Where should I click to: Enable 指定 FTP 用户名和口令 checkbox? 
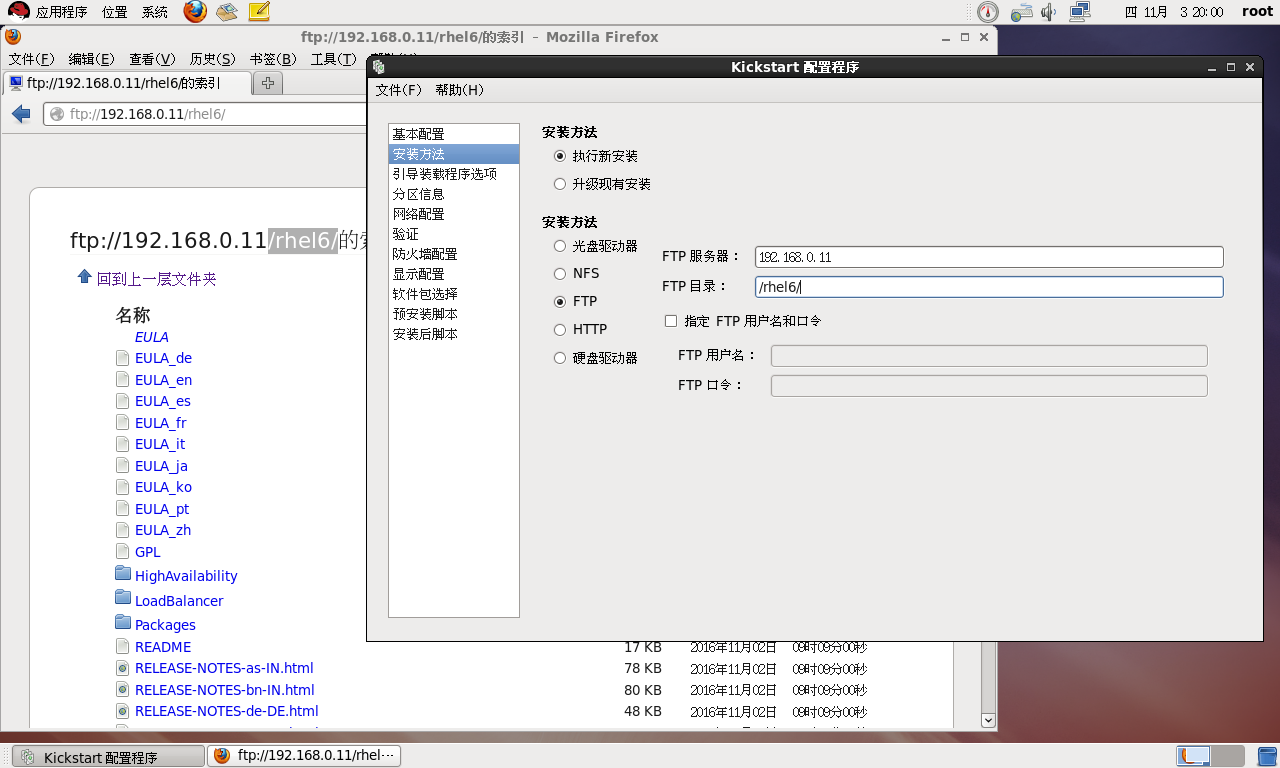point(671,321)
